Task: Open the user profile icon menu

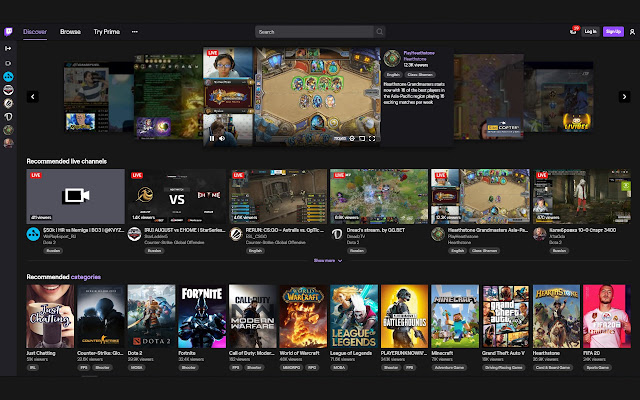Action: [x=632, y=32]
